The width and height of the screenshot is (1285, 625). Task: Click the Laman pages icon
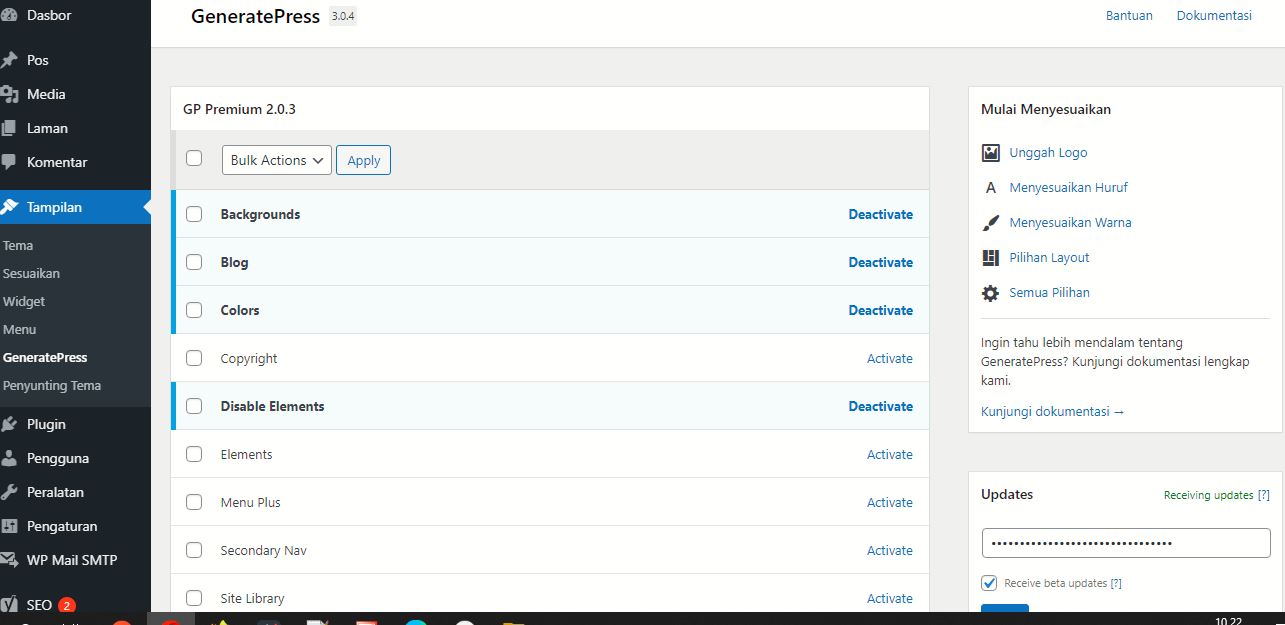pyautogui.click(x=9, y=128)
